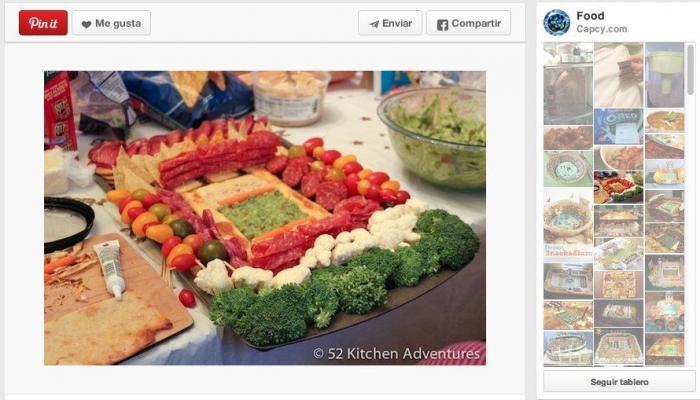Visit the Capcy.com link

click(x=601, y=29)
